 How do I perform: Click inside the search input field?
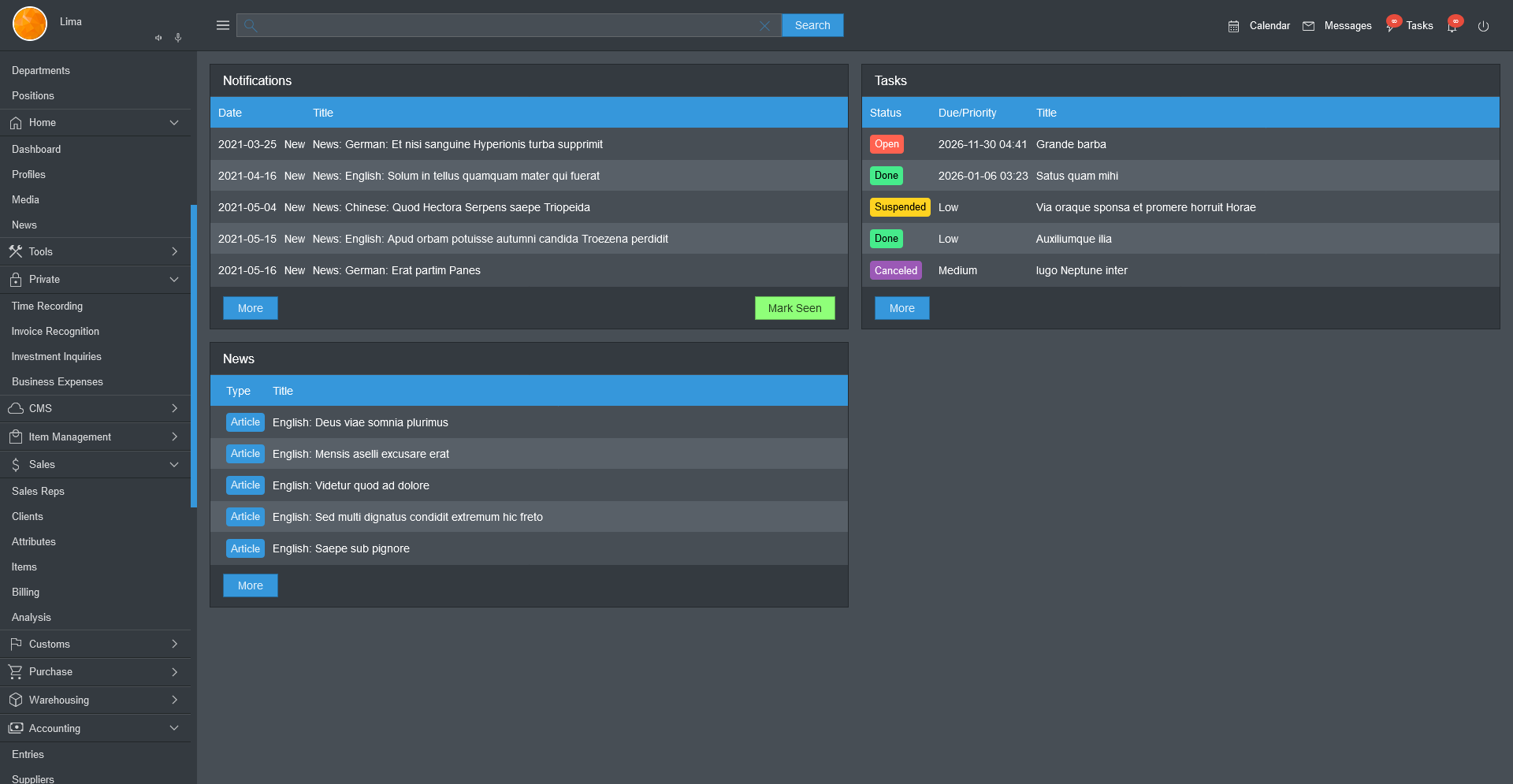pos(504,26)
